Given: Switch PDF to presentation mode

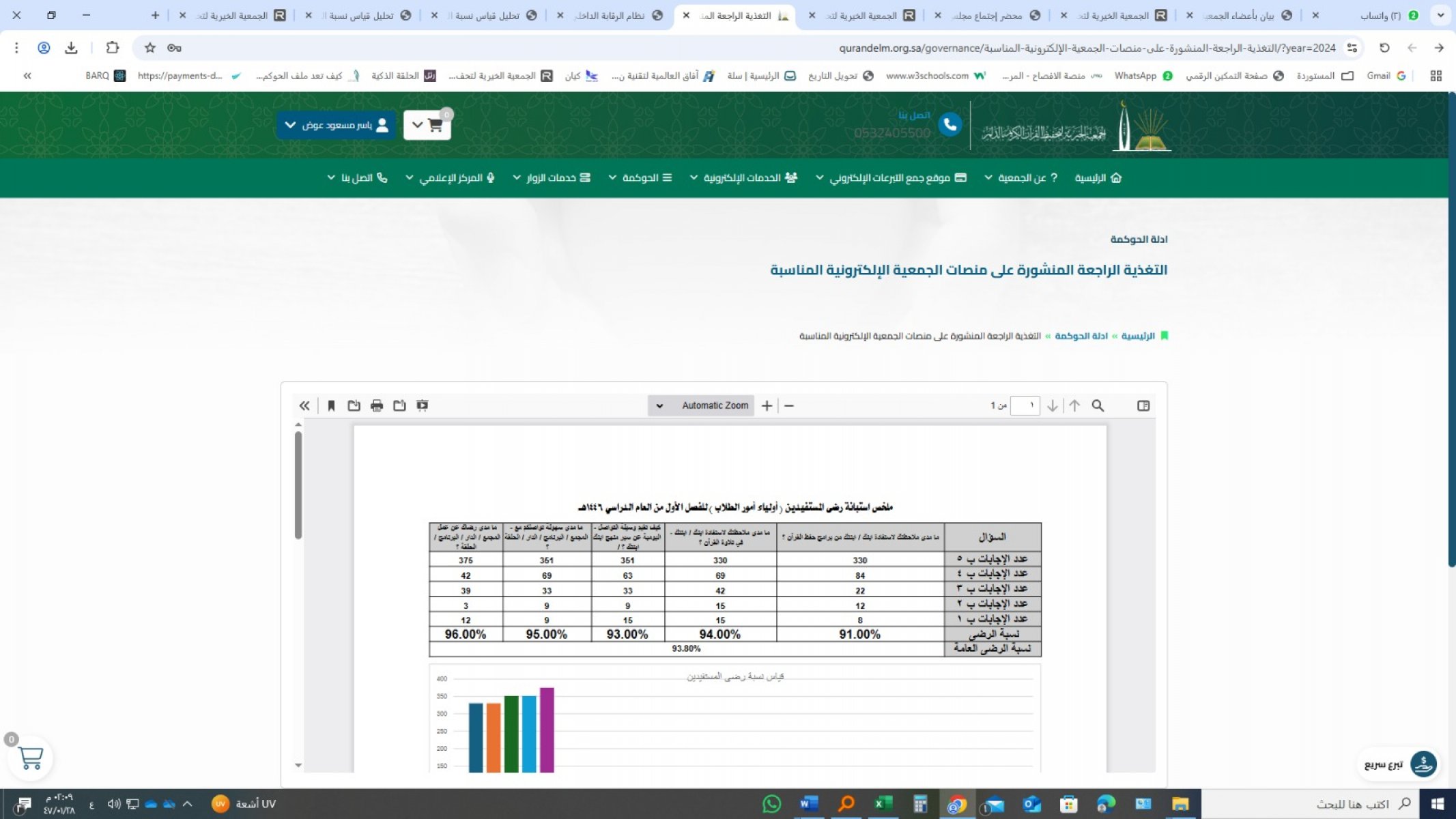Looking at the screenshot, I should [x=423, y=405].
